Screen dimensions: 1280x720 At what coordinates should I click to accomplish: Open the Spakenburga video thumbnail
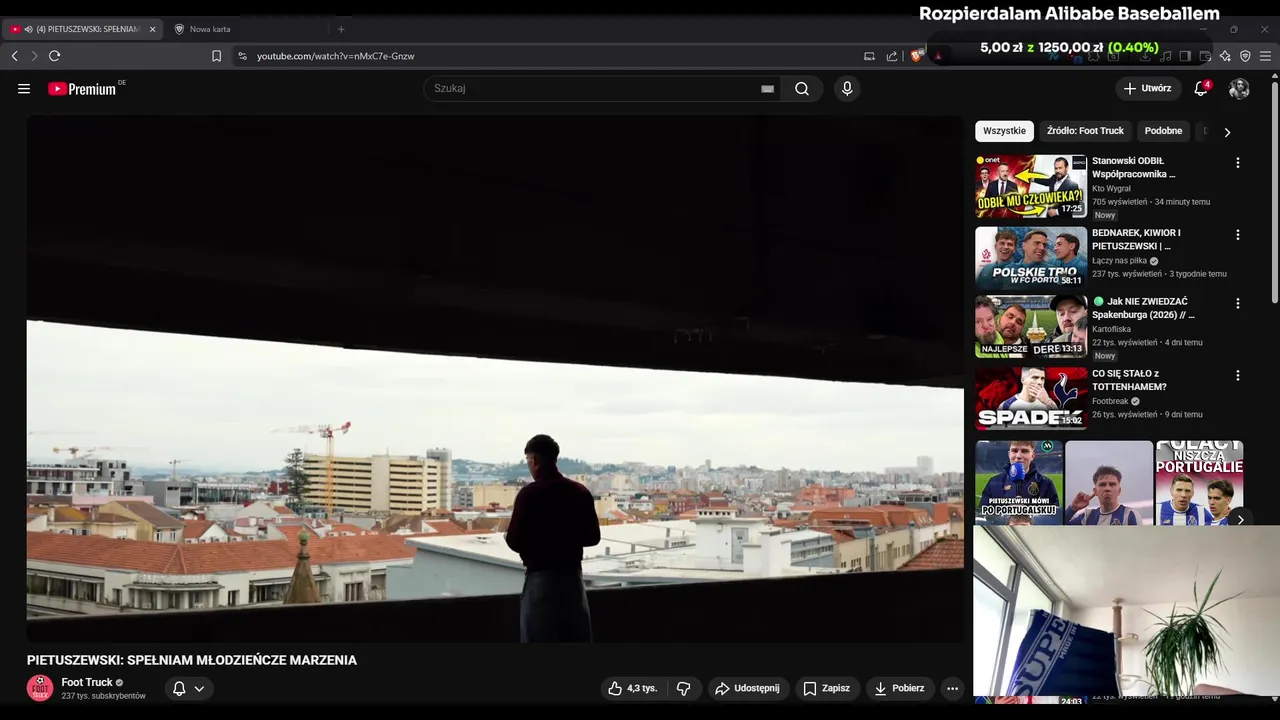pos(1031,326)
